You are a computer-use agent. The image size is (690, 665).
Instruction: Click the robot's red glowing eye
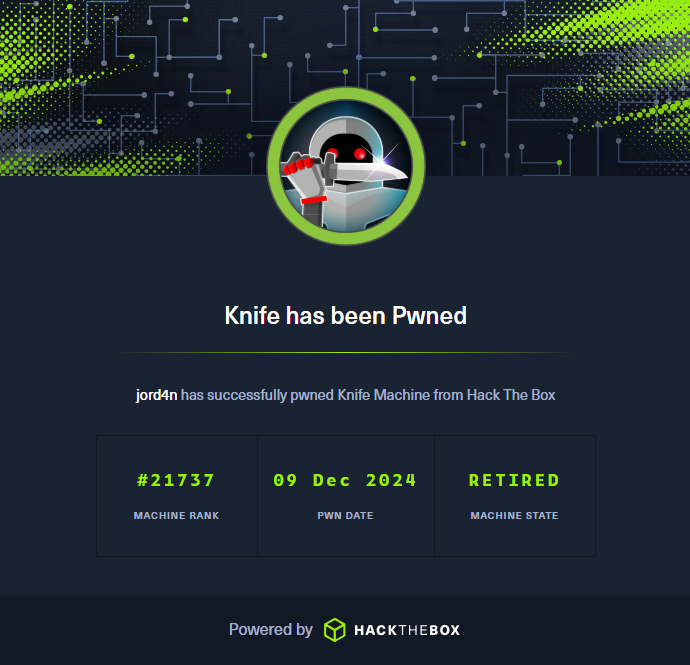coord(360,154)
